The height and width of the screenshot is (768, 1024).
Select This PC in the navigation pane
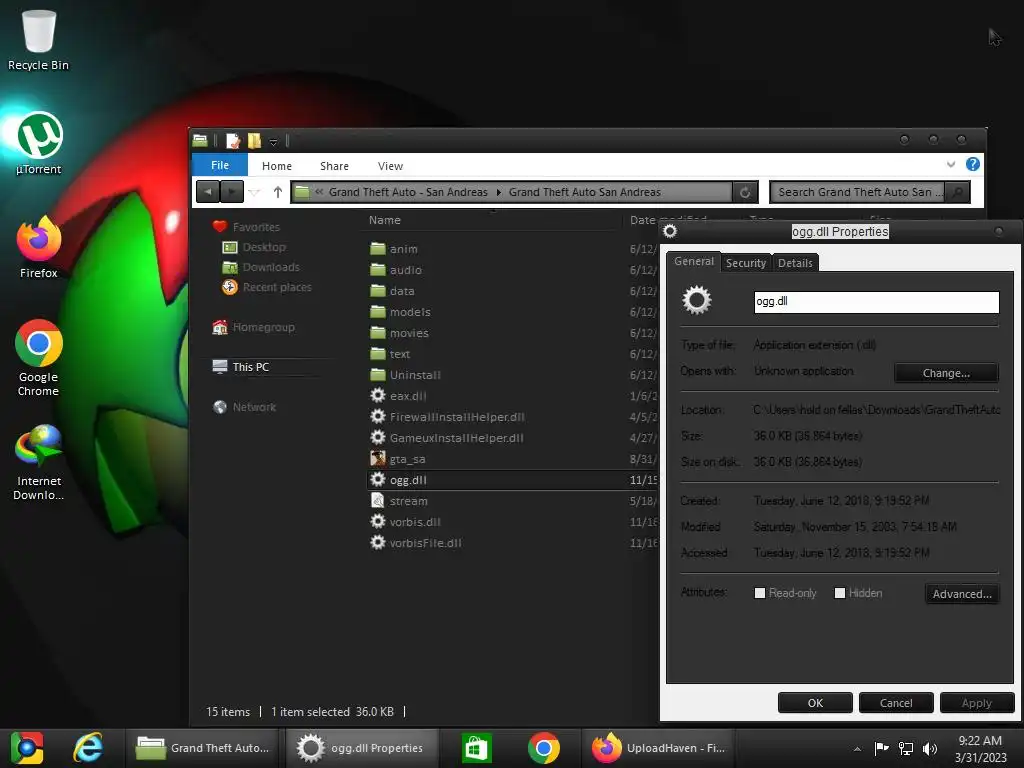(x=250, y=367)
